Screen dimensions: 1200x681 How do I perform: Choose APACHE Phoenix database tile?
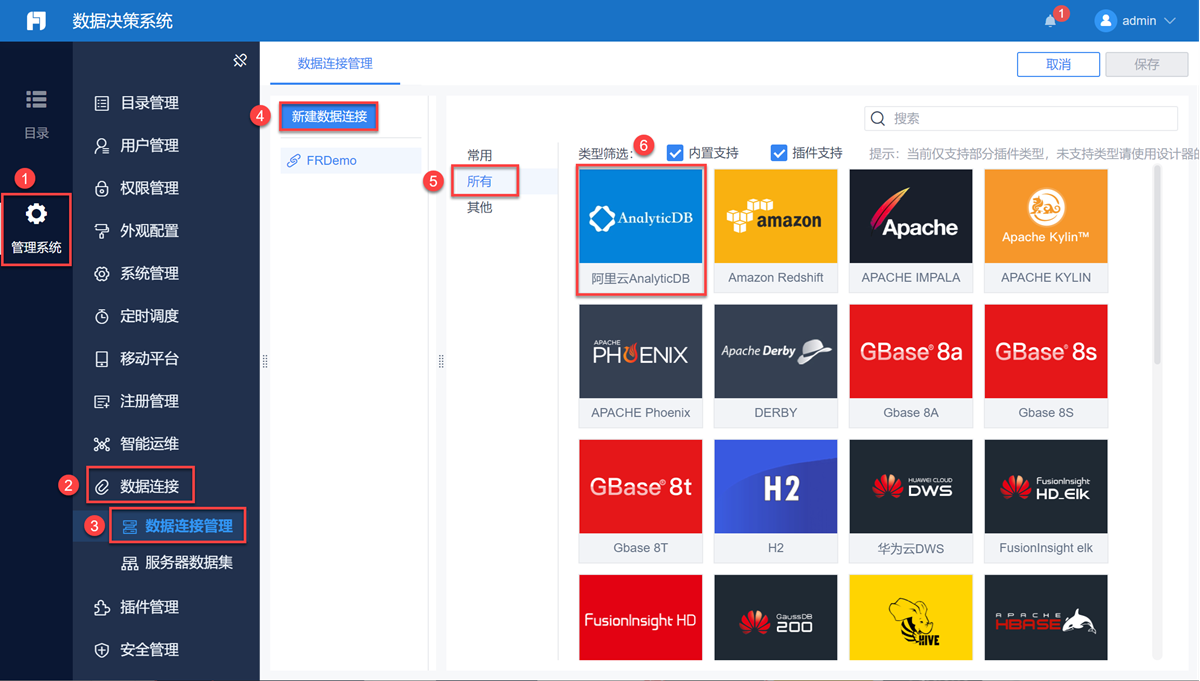pos(641,365)
